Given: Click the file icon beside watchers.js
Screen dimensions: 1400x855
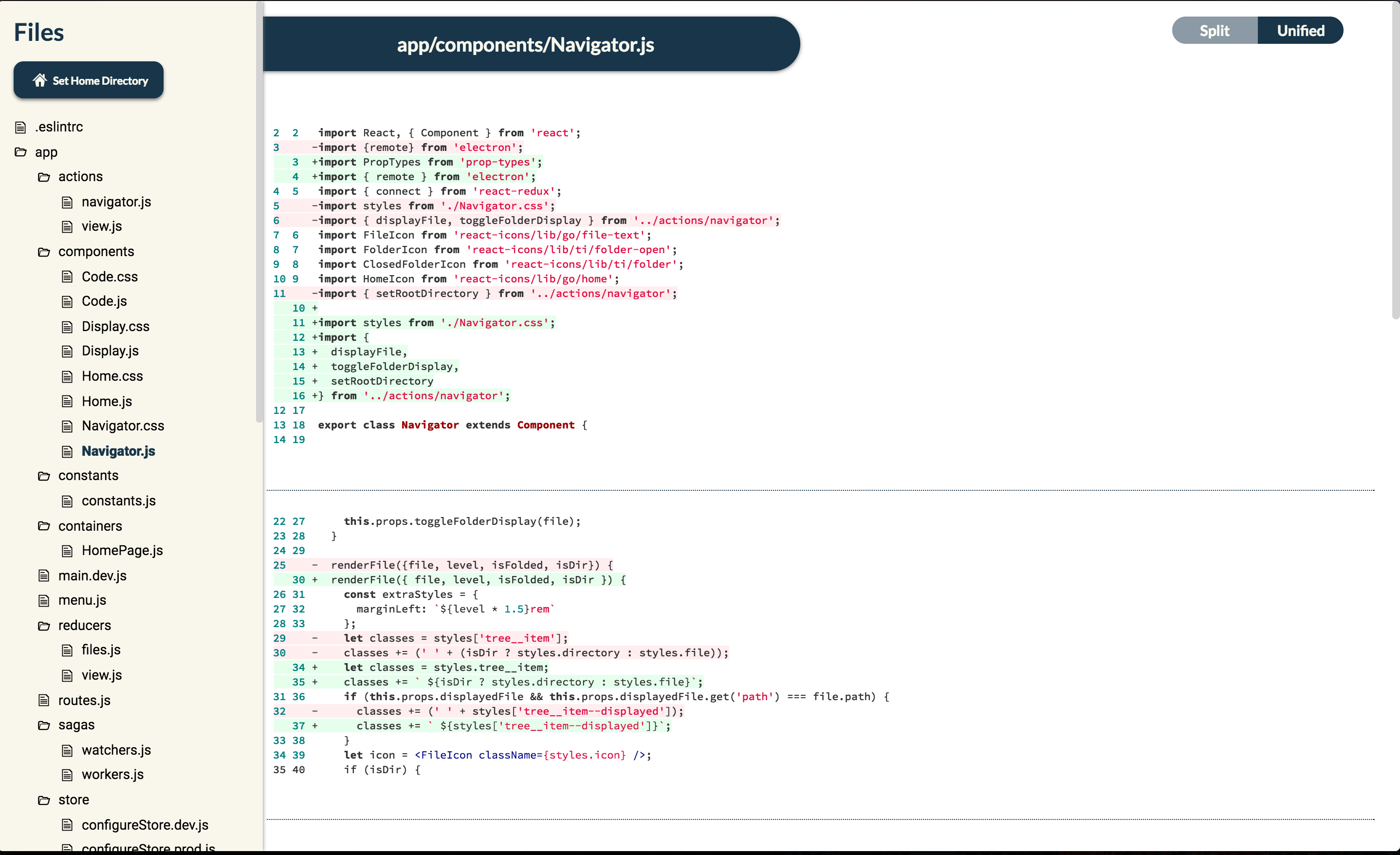Looking at the screenshot, I should pyautogui.click(x=67, y=750).
